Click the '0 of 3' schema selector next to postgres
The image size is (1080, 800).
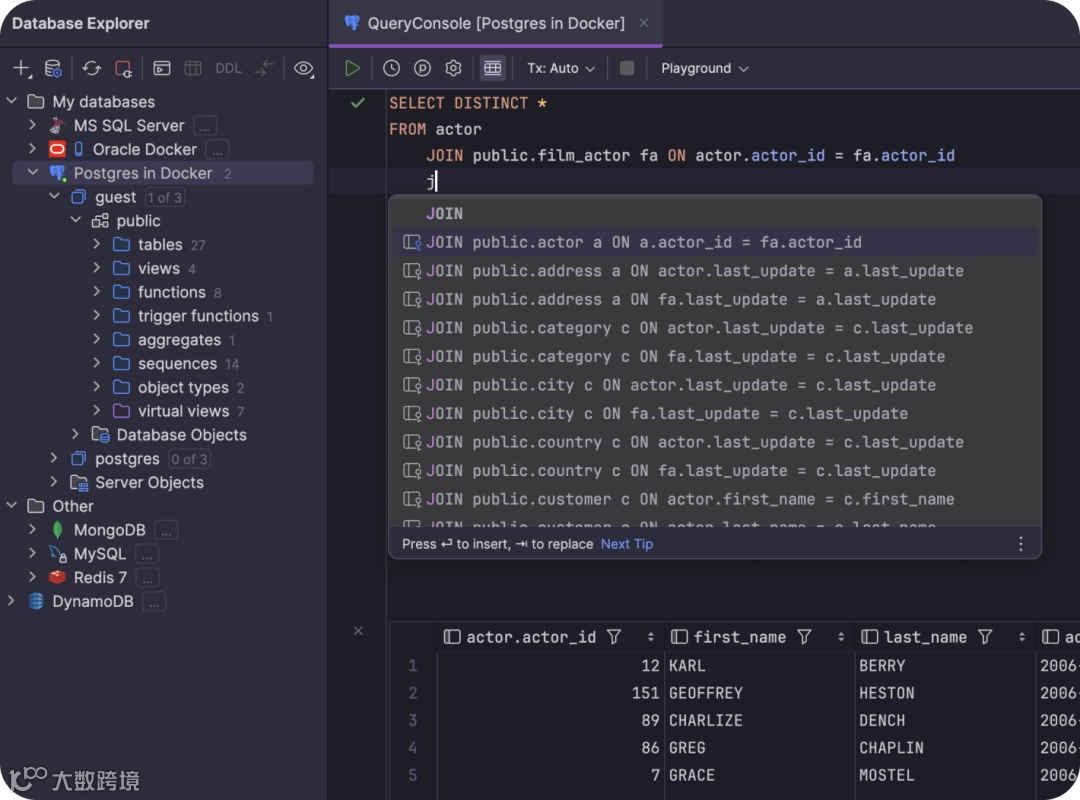point(189,459)
